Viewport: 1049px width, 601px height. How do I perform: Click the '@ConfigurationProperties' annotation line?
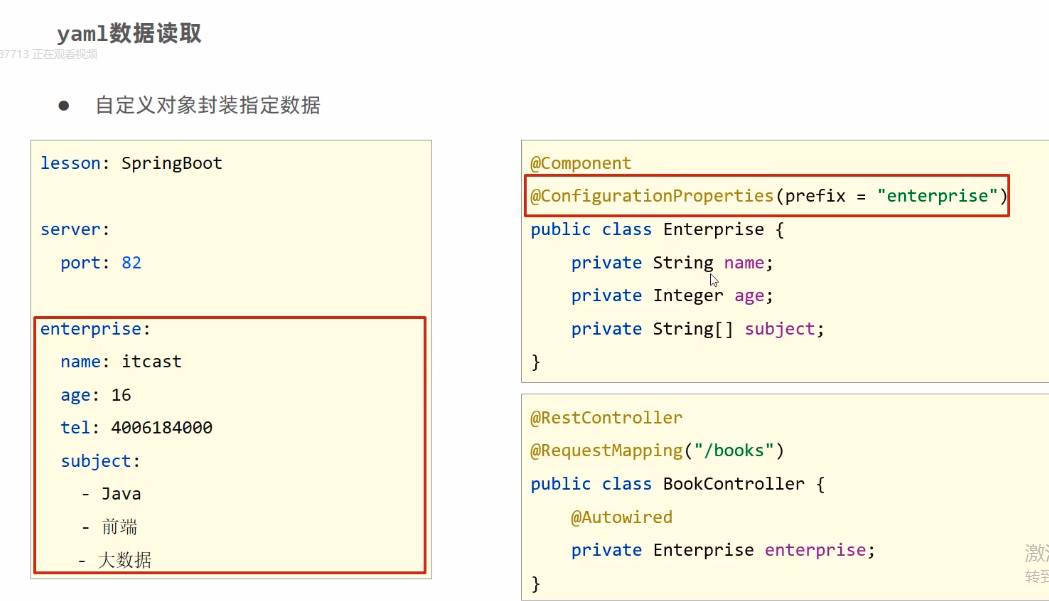768,196
